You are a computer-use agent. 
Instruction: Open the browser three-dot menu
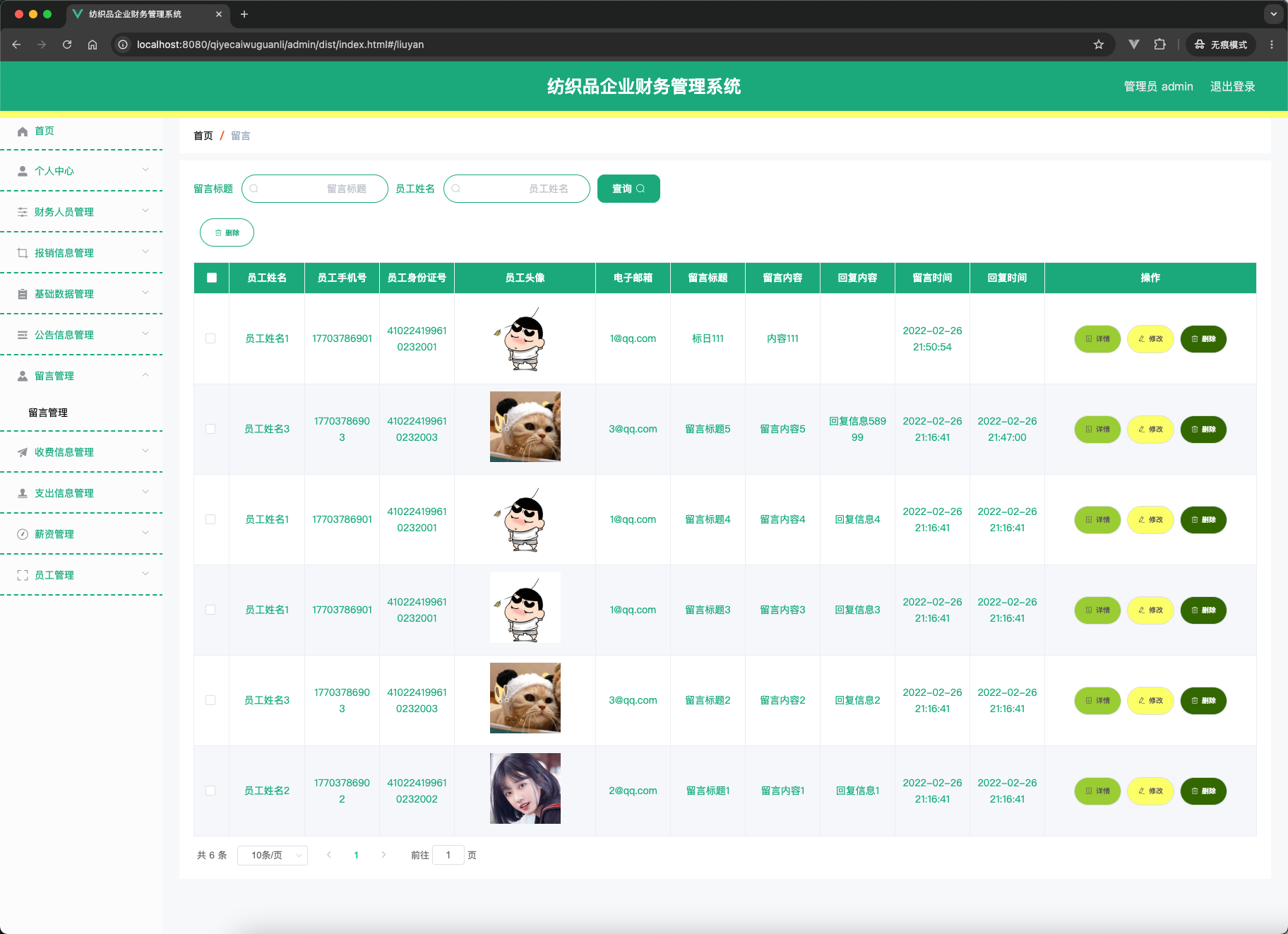1272,45
